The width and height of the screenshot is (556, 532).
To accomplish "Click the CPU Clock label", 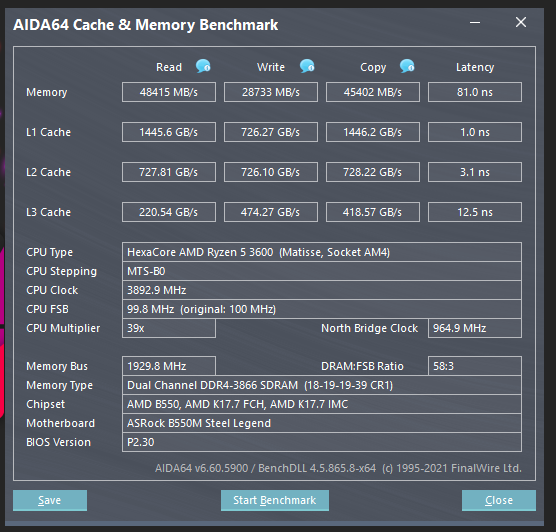I will click(52, 290).
